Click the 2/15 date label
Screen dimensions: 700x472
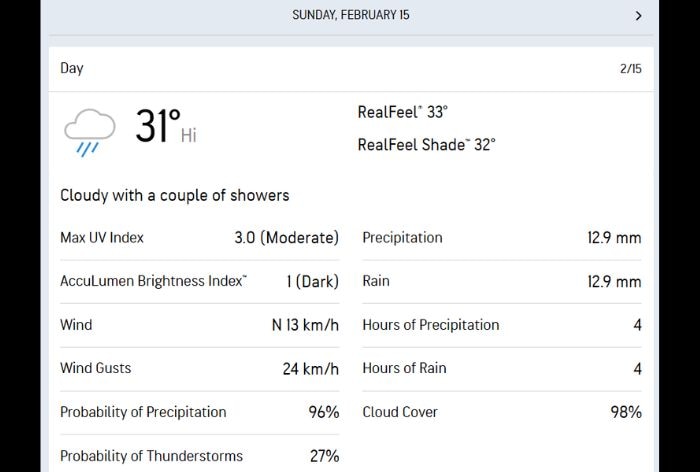point(630,69)
